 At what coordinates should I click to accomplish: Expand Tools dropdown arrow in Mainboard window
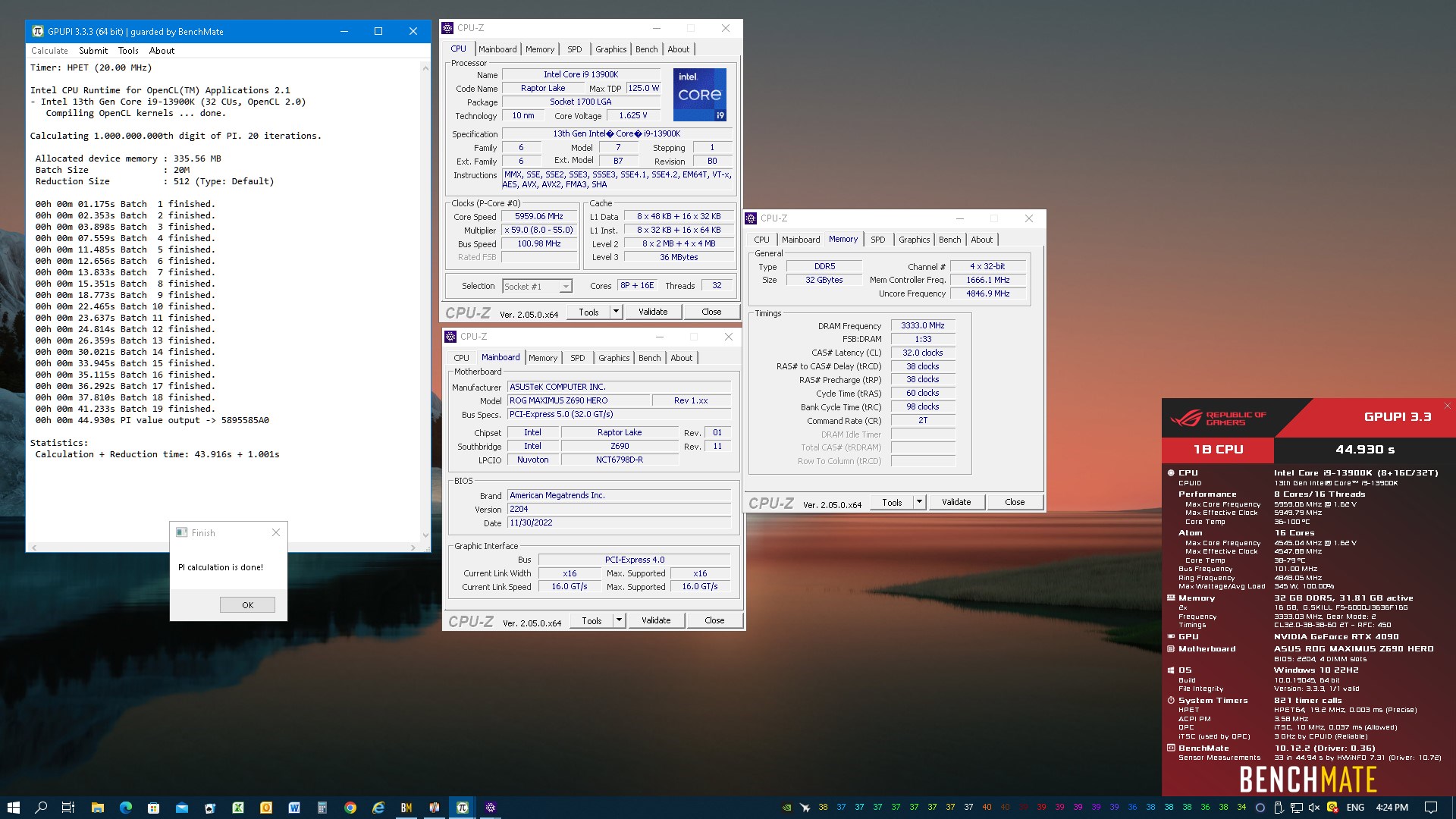(619, 620)
